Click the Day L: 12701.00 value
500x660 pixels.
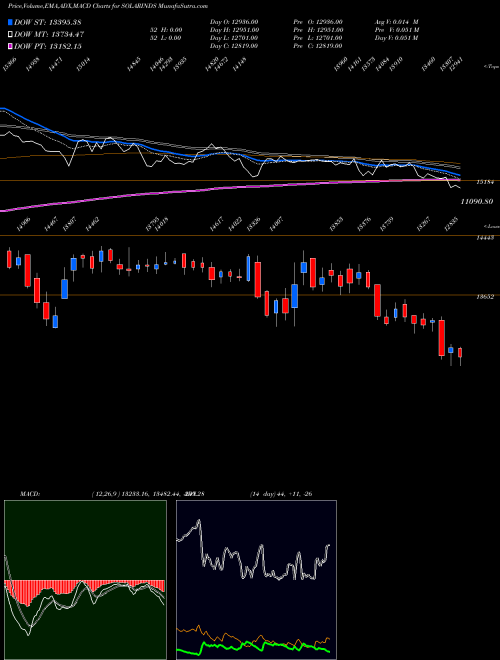pos(234,38)
